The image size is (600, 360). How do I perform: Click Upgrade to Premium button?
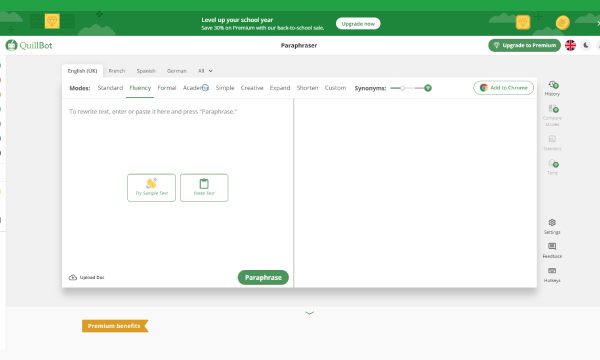524,45
